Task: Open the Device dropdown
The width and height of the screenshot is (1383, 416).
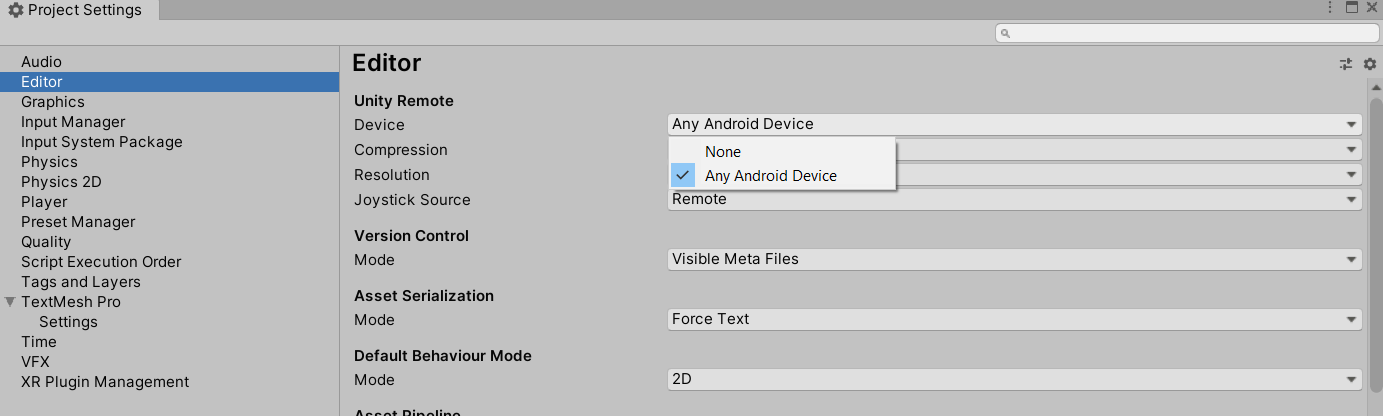Action: click(1014, 124)
